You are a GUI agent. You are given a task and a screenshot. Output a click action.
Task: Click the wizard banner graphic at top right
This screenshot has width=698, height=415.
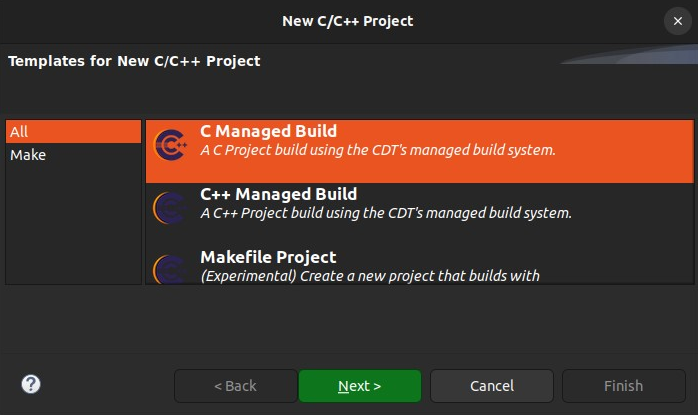click(x=629, y=54)
